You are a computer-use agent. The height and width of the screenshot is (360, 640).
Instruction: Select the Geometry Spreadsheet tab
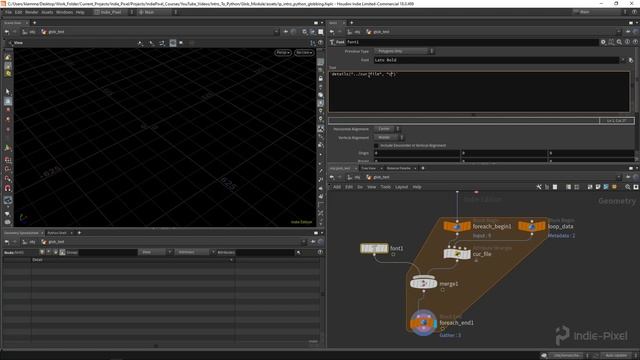click(21, 233)
